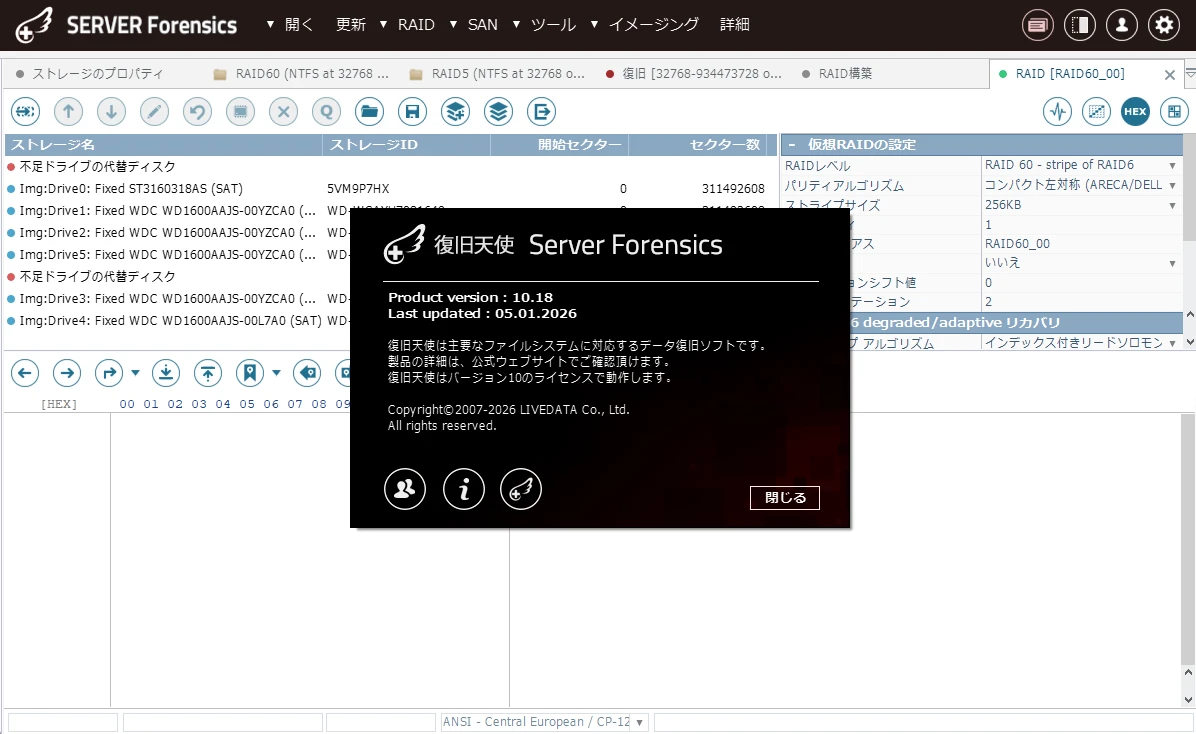The height and width of the screenshot is (734, 1196).
Task: Switch to ストレージのプロパティ tab
Action: [x=98, y=74]
